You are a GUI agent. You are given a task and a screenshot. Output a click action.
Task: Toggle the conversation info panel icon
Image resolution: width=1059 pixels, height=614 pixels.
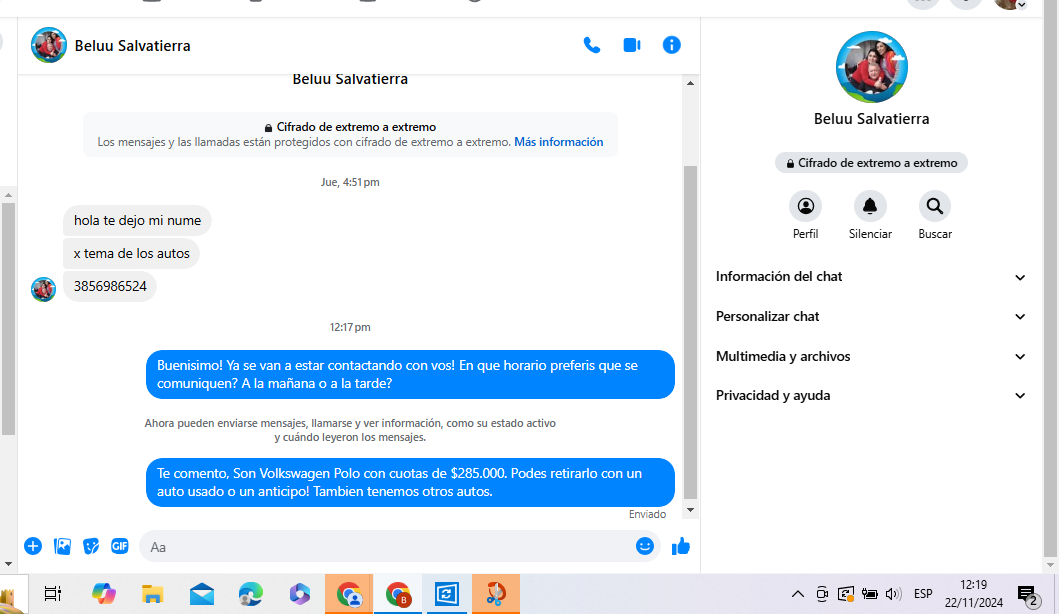(671, 45)
